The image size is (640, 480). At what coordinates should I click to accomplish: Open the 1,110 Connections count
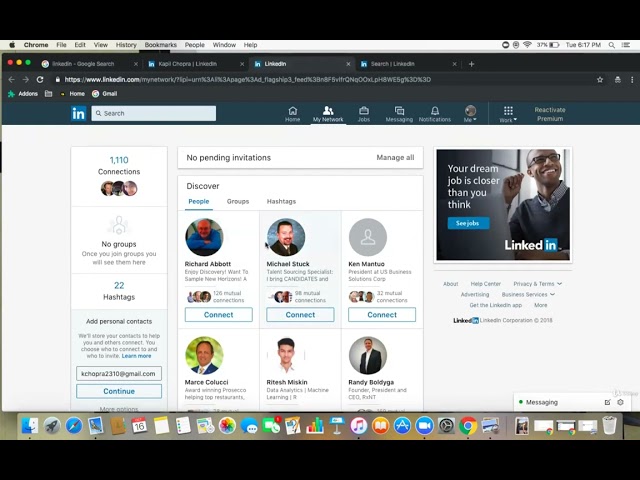[119, 160]
